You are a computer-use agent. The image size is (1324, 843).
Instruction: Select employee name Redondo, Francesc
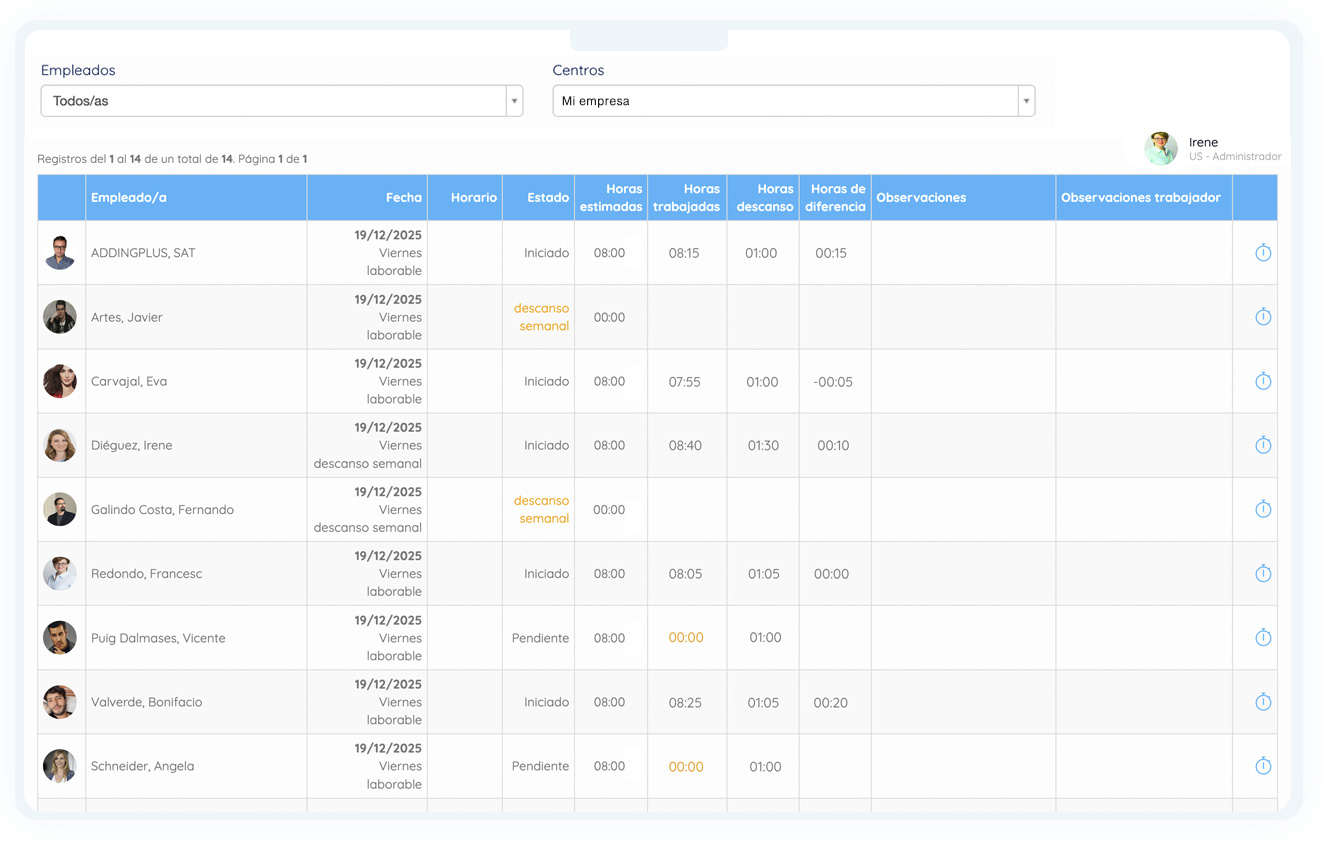147,573
